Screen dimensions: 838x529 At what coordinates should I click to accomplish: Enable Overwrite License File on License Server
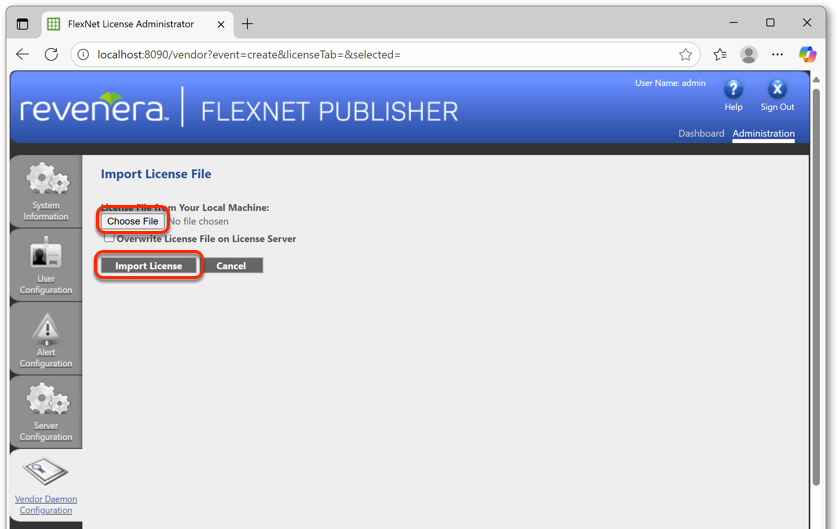coord(109,238)
